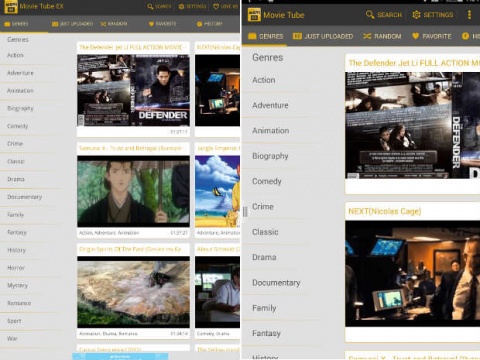
Task: Choose Crime genre in left EX sidebar
Action: (x=15, y=144)
